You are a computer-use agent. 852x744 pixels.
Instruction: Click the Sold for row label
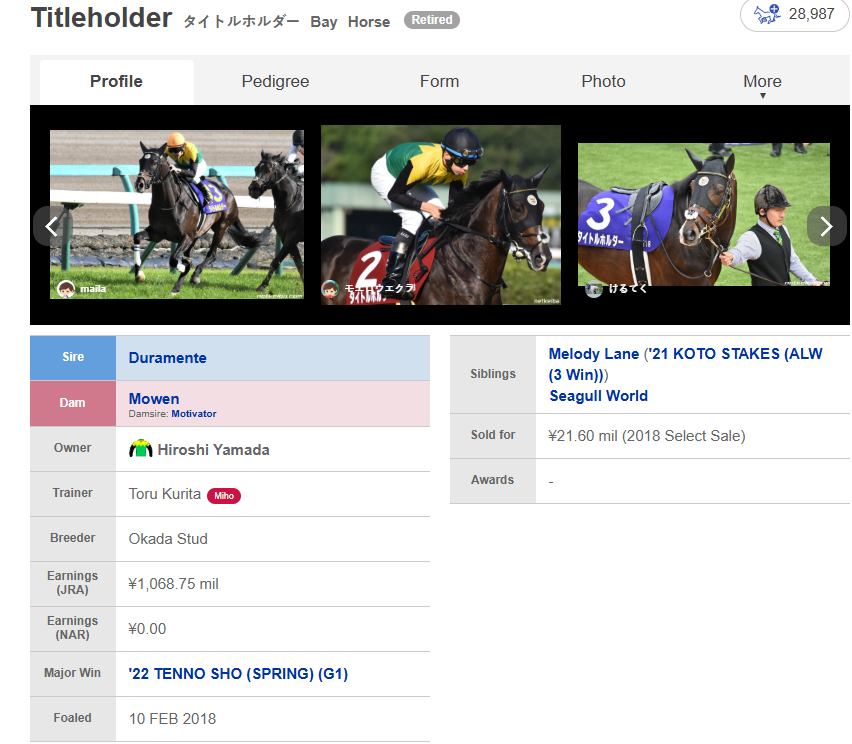[x=493, y=435]
